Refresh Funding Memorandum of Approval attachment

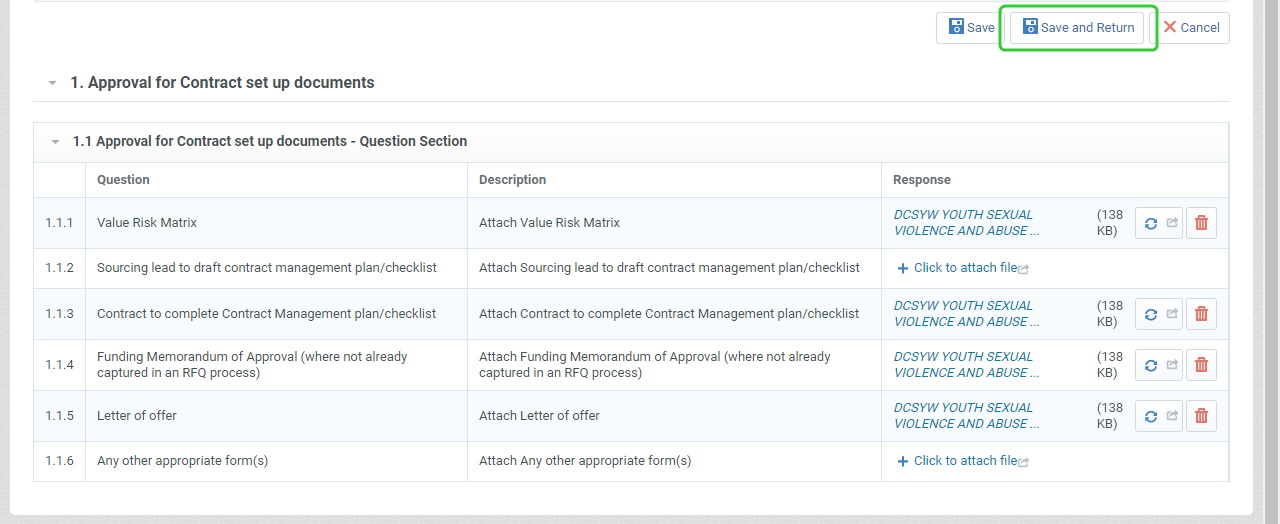coord(1150,365)
